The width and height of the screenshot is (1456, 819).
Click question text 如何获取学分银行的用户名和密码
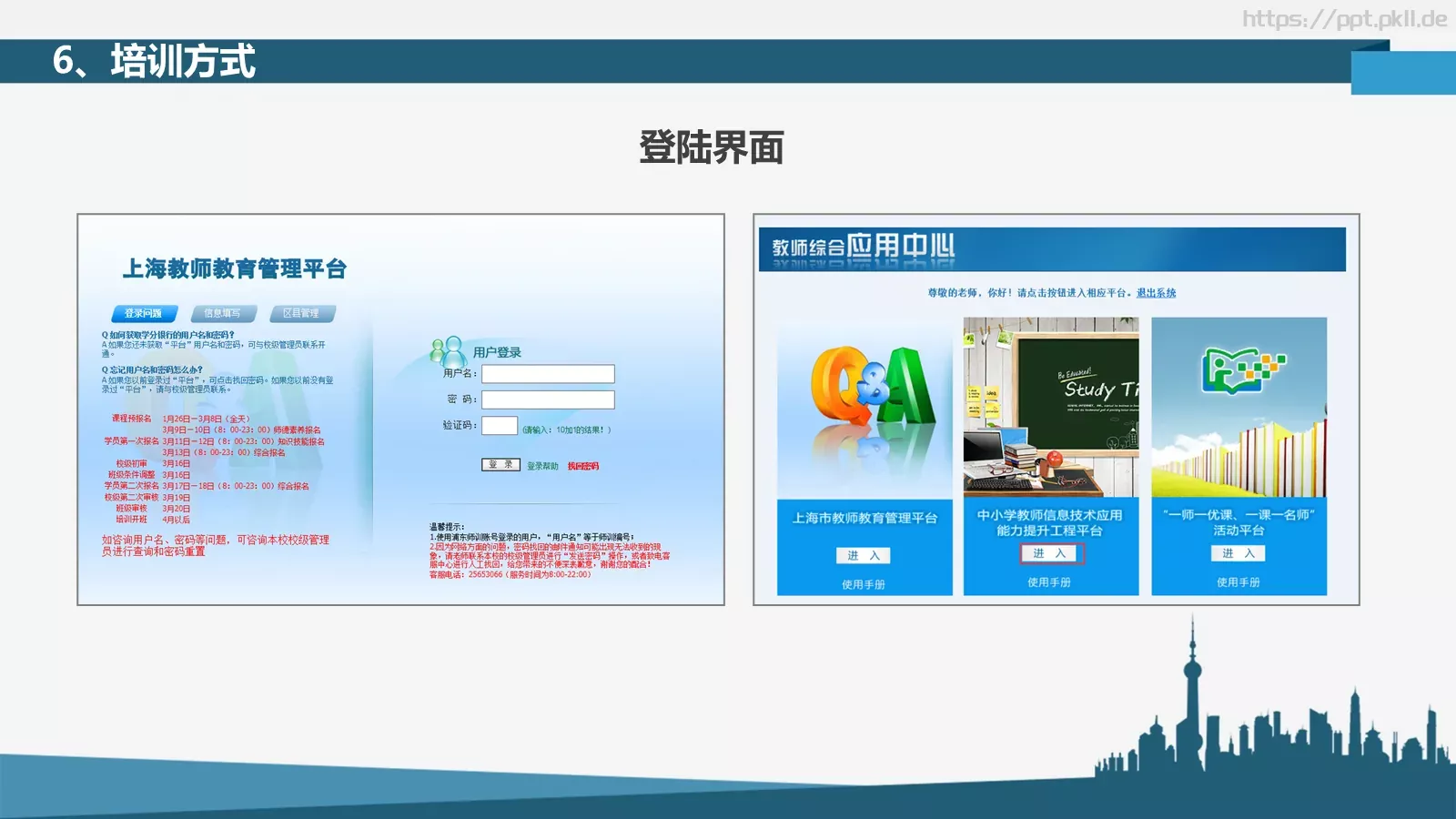[168, 335]
